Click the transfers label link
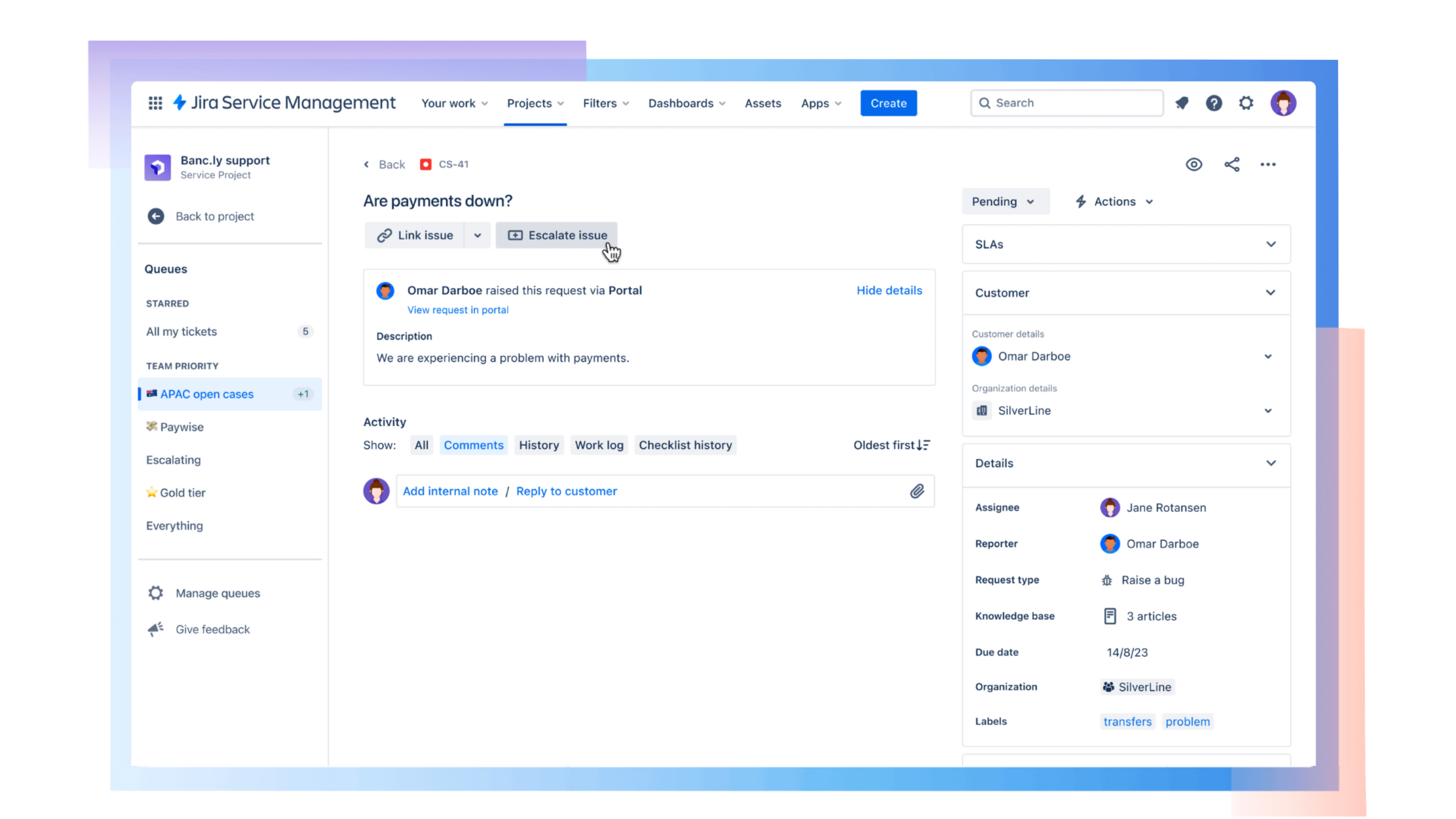 click(x=1127, y=721)
